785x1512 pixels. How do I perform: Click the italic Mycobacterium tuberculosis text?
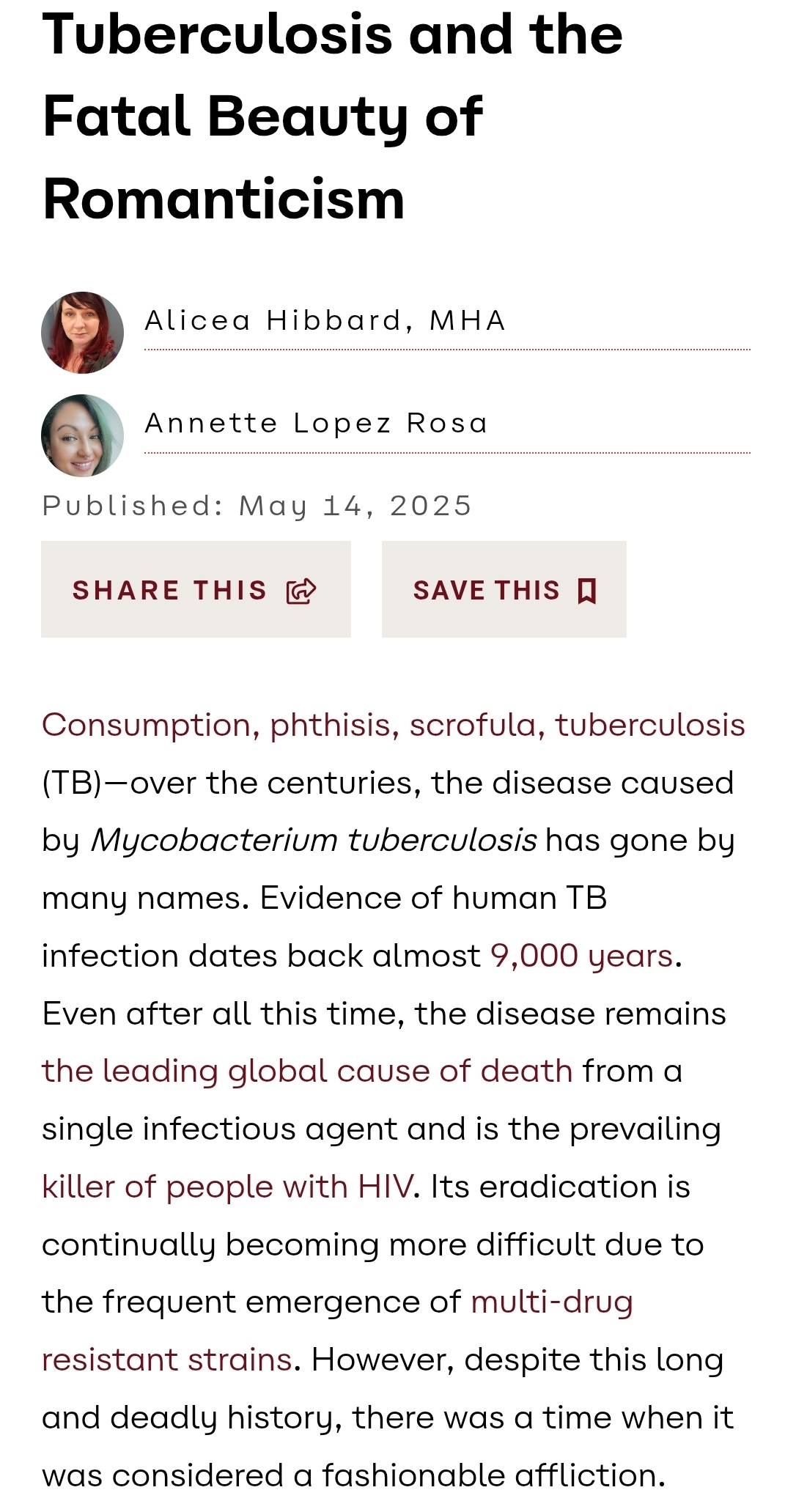coord(314,841)
